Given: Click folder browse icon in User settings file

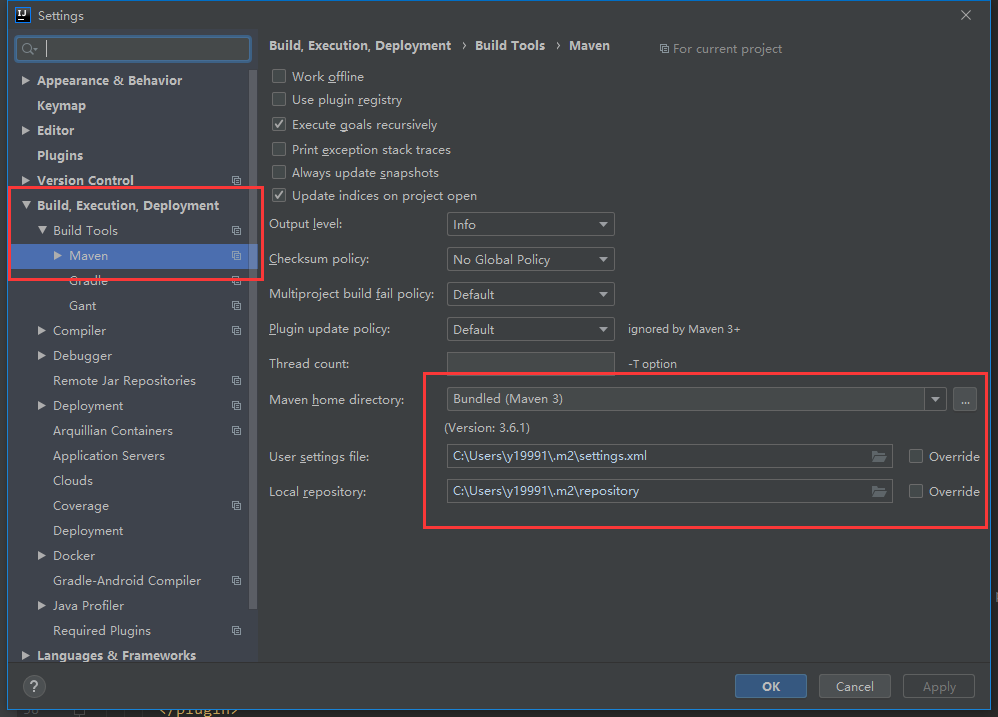Looking at the screenshot, I should 879,456.
